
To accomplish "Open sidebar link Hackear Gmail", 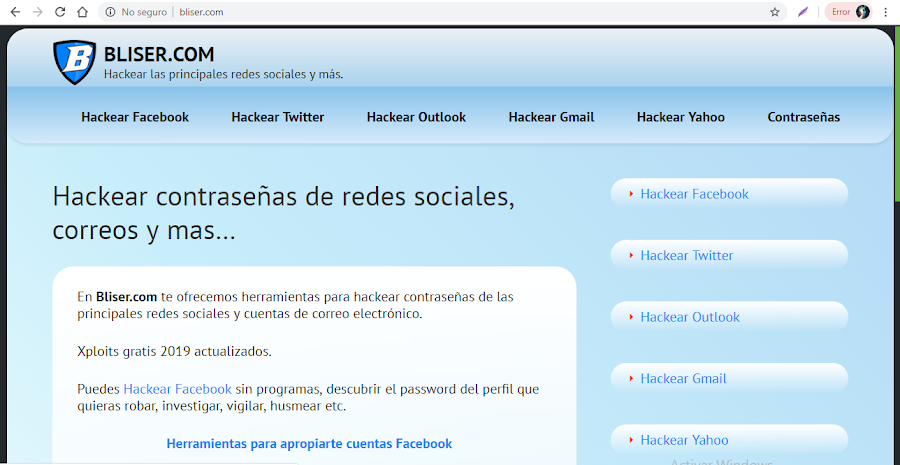I will pos(684,378).
